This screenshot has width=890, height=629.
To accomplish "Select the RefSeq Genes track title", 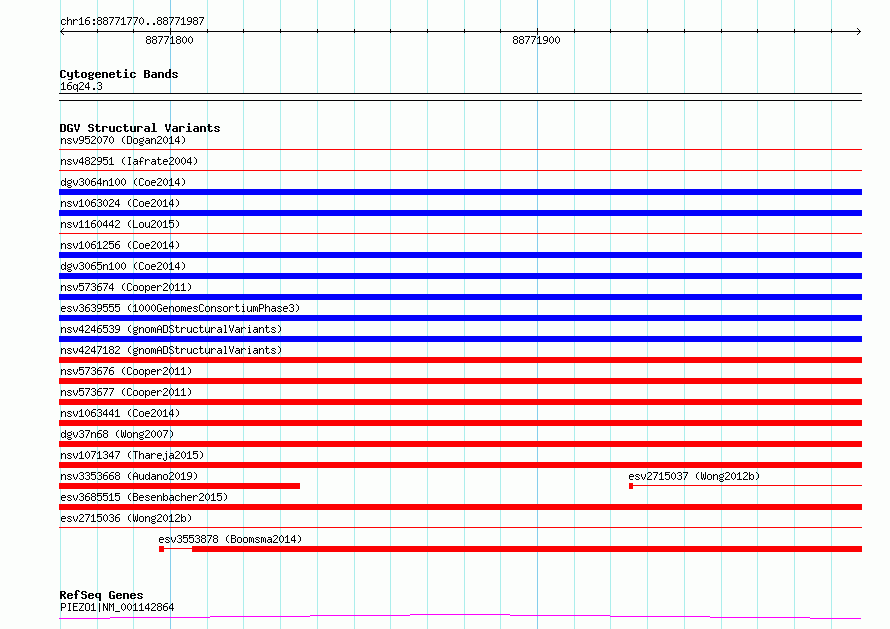I will click(x=101, y=595).
